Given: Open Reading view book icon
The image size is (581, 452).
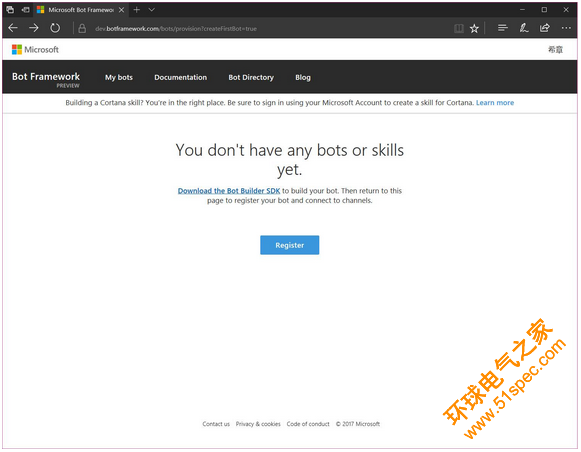Looking at the screenshot, I should click(459, 29).
